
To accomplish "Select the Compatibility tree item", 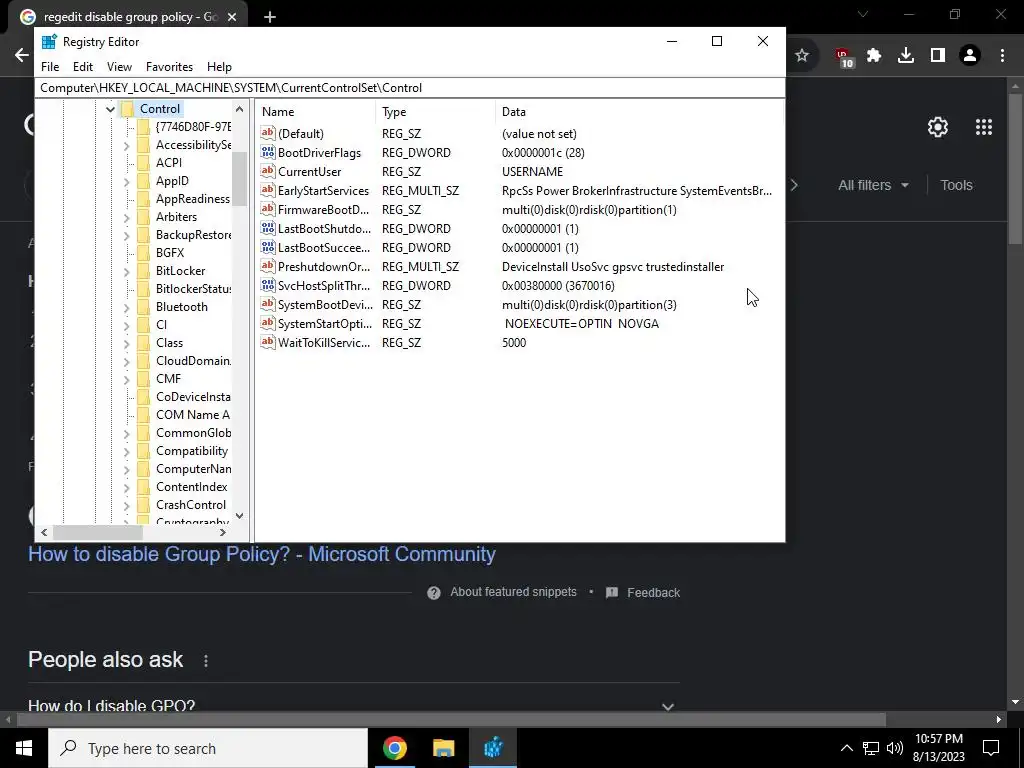I will point(192,451).
